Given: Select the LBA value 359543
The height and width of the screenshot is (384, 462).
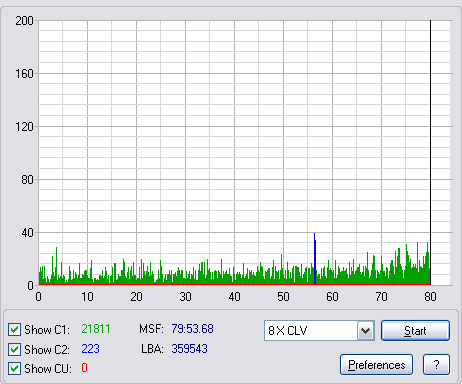Looking at the screenshot, I should (189, 349).
